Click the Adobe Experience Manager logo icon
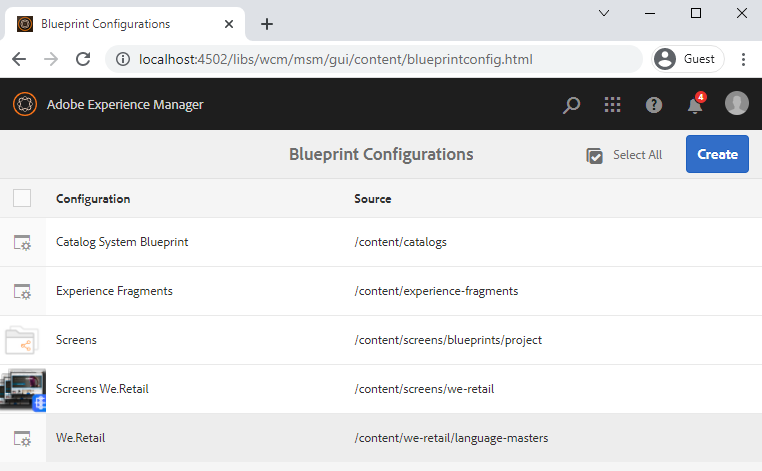 point(25,104)
